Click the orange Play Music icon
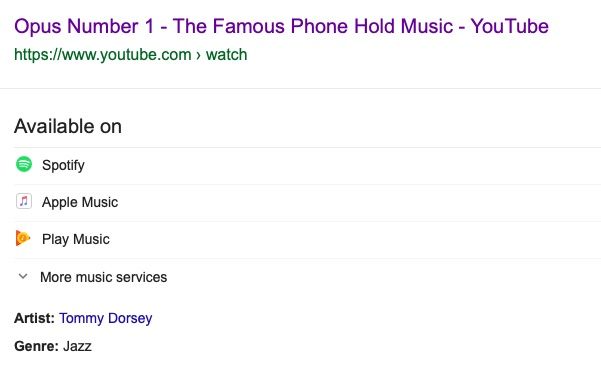Viewport: 601px width, 376px height. 23,238
